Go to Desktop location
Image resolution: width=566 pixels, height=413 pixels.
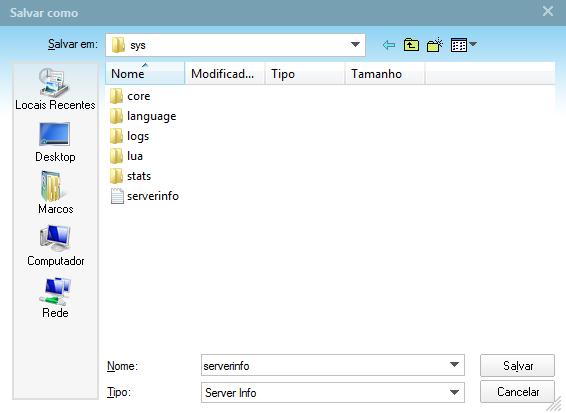coord(55,142)
